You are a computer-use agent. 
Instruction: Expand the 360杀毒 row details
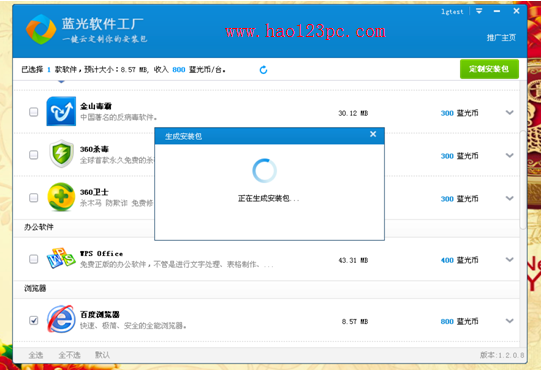tap(510, 155)
